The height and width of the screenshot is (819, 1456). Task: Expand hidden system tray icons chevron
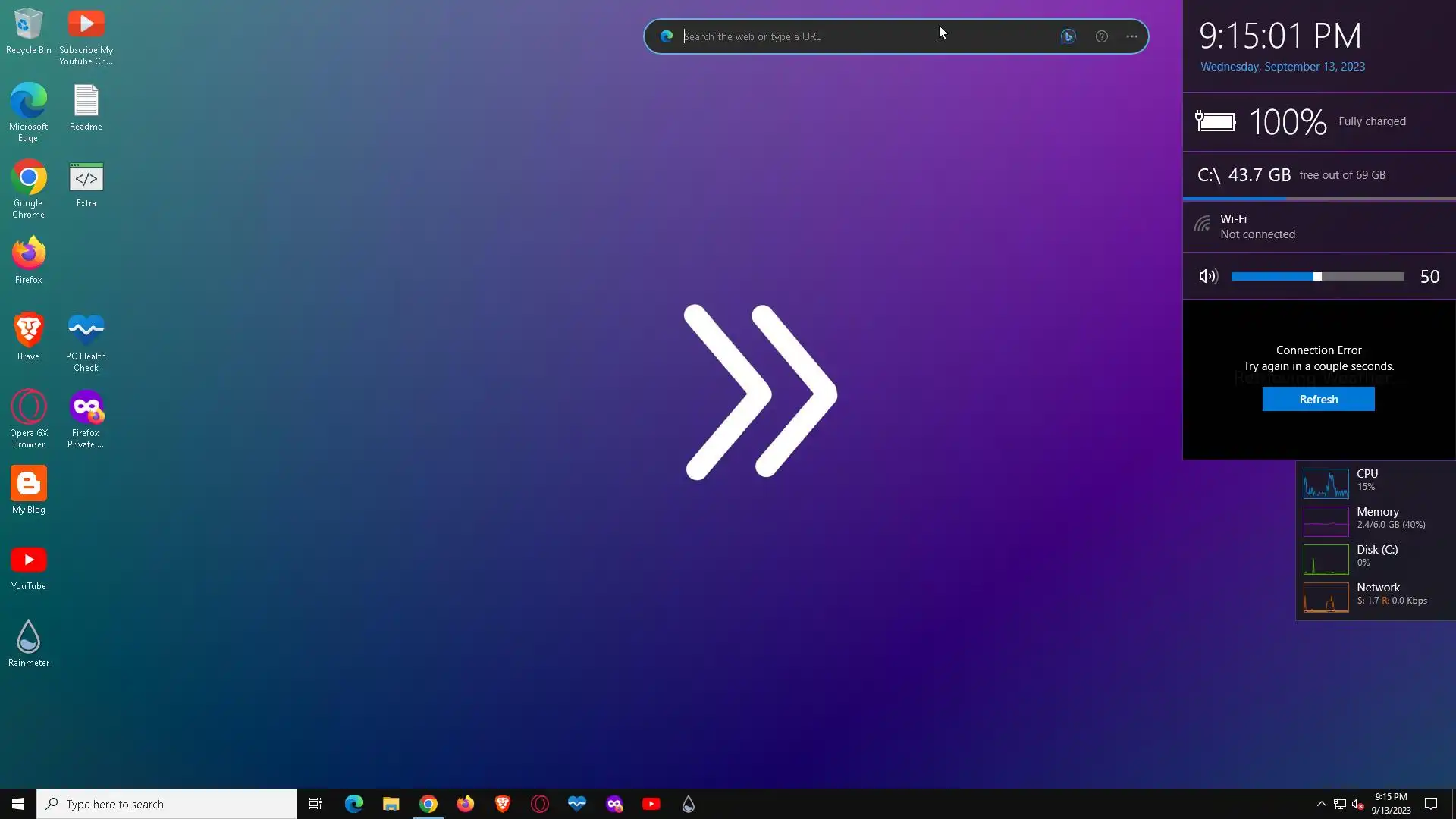point(1321,804)
